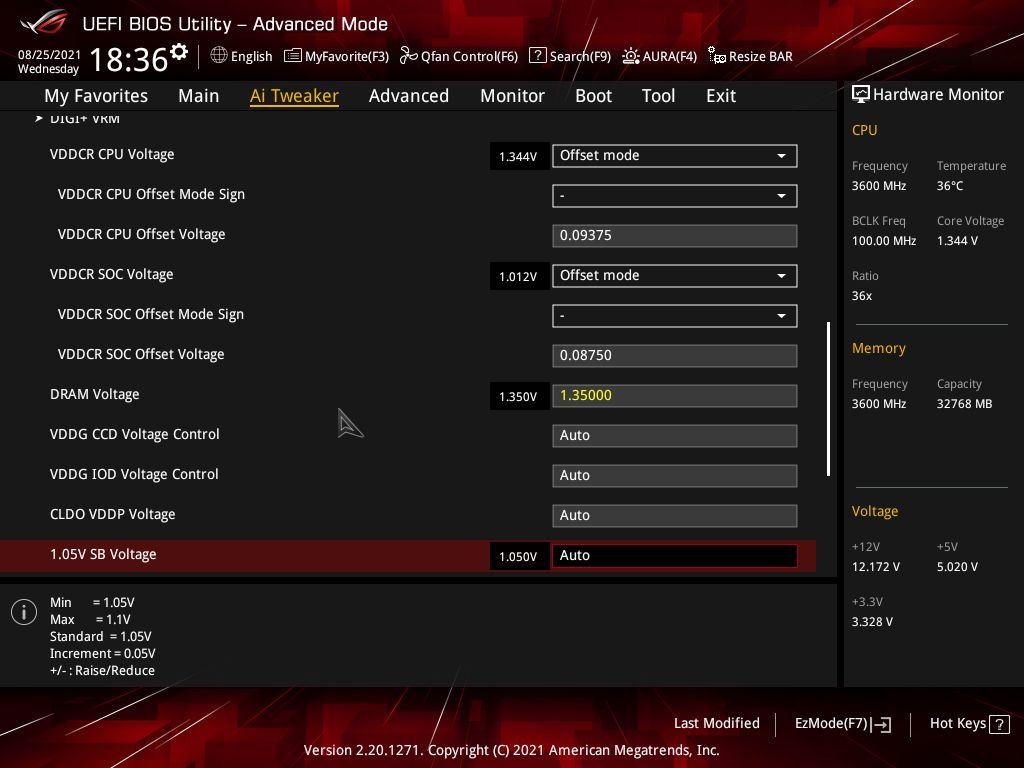
Task: Click the Qfan Control(F6) label
Action: [469, 57]
